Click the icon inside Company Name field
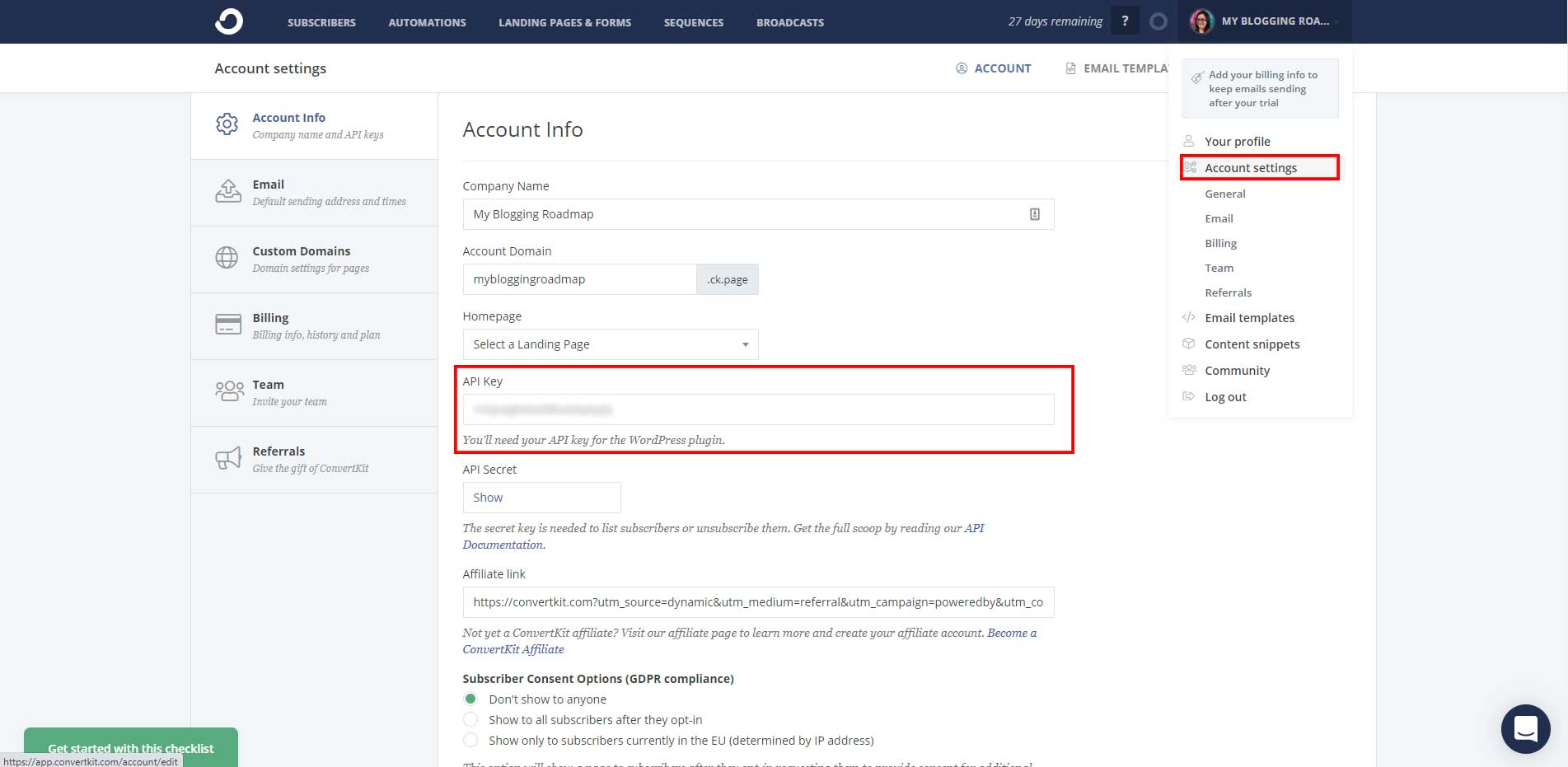The width and height of the screenshot is (1568, 767). point(1035,214)
